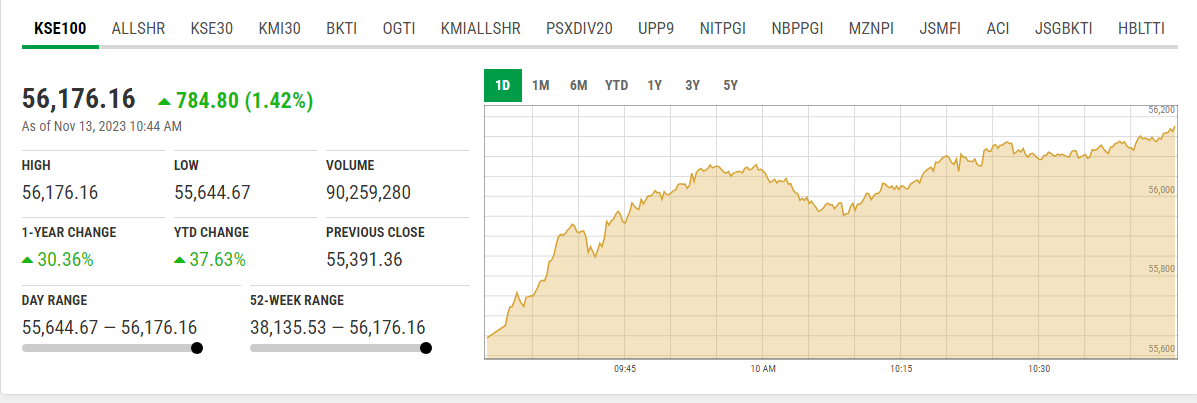The image size is (1197, 403).
Task: Click the 1-year change green arrow
Action: pos(27,260)
